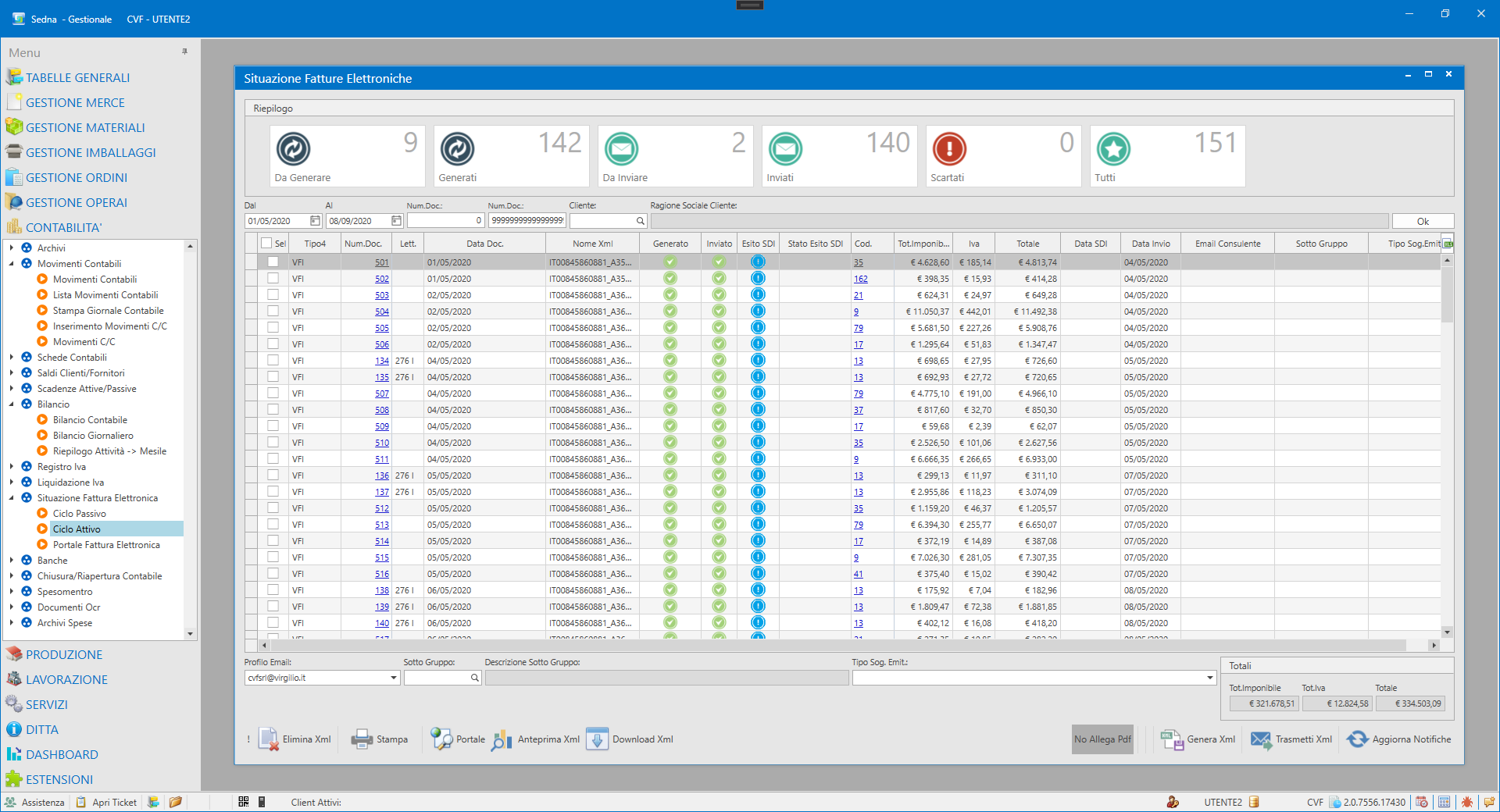This screenshot has height=812, width=1500.
Task: Open ESTENSIONI menu section
Action: click(59, 779)
